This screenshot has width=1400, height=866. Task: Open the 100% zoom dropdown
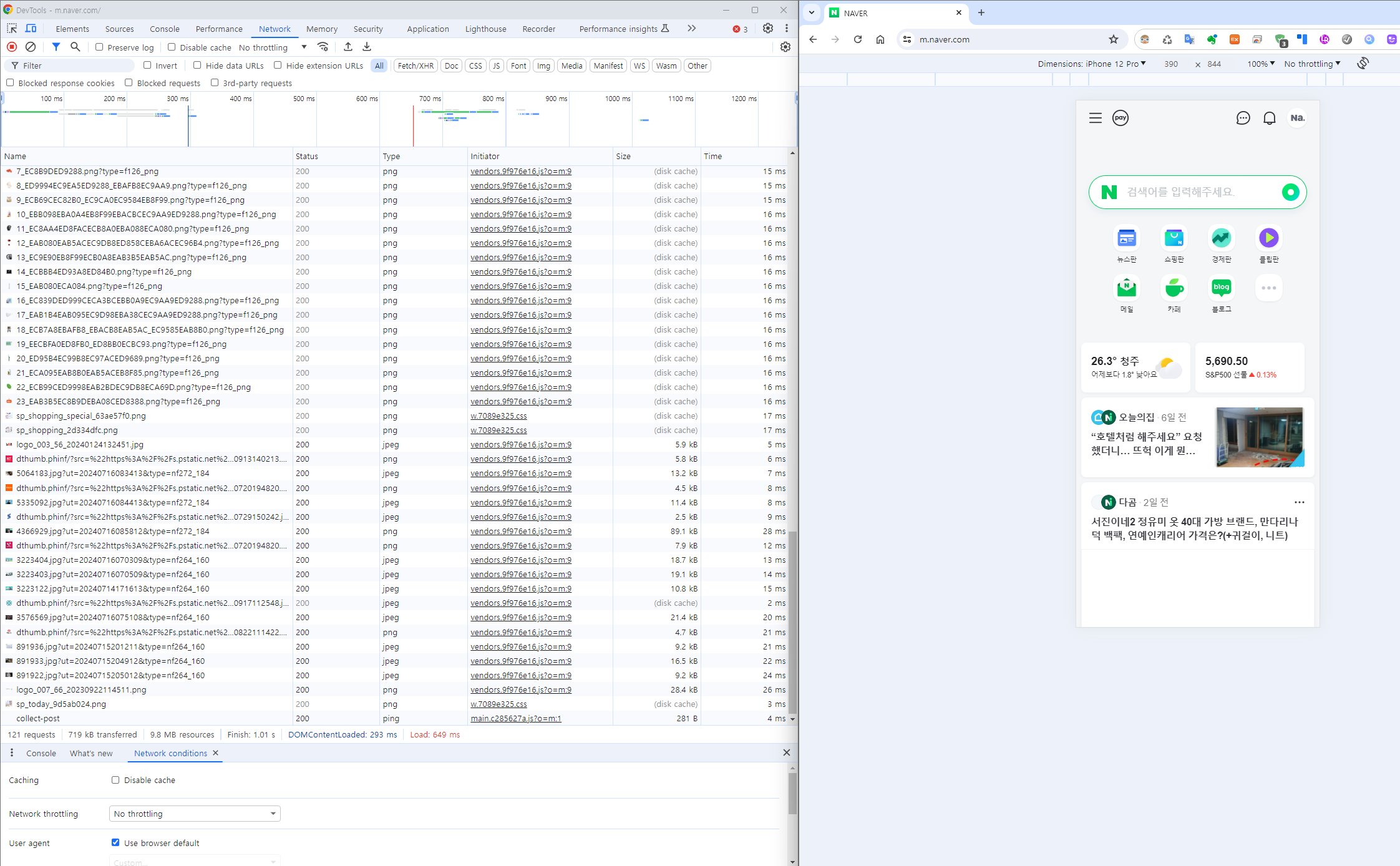(x=1261, y=64)
